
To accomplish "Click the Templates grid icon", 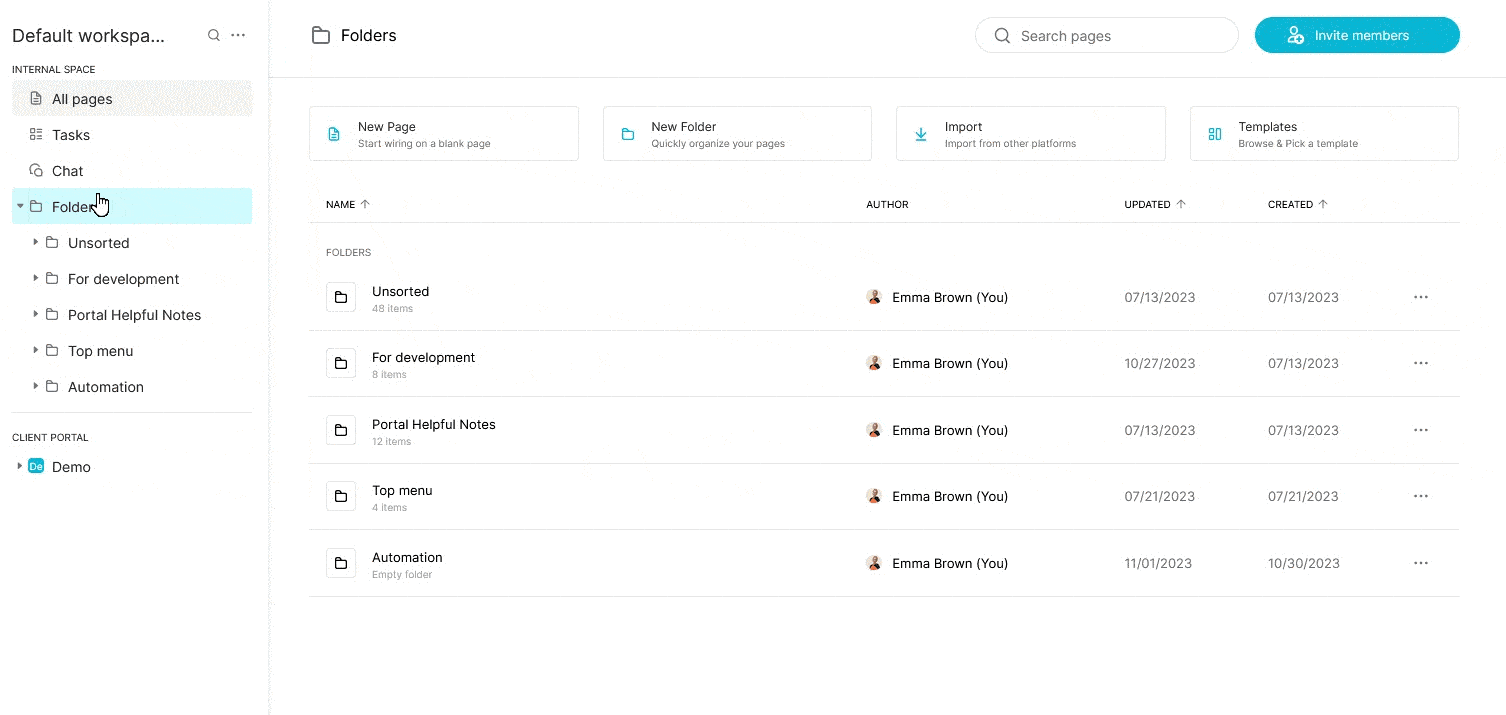I will tap(1215, 134).
